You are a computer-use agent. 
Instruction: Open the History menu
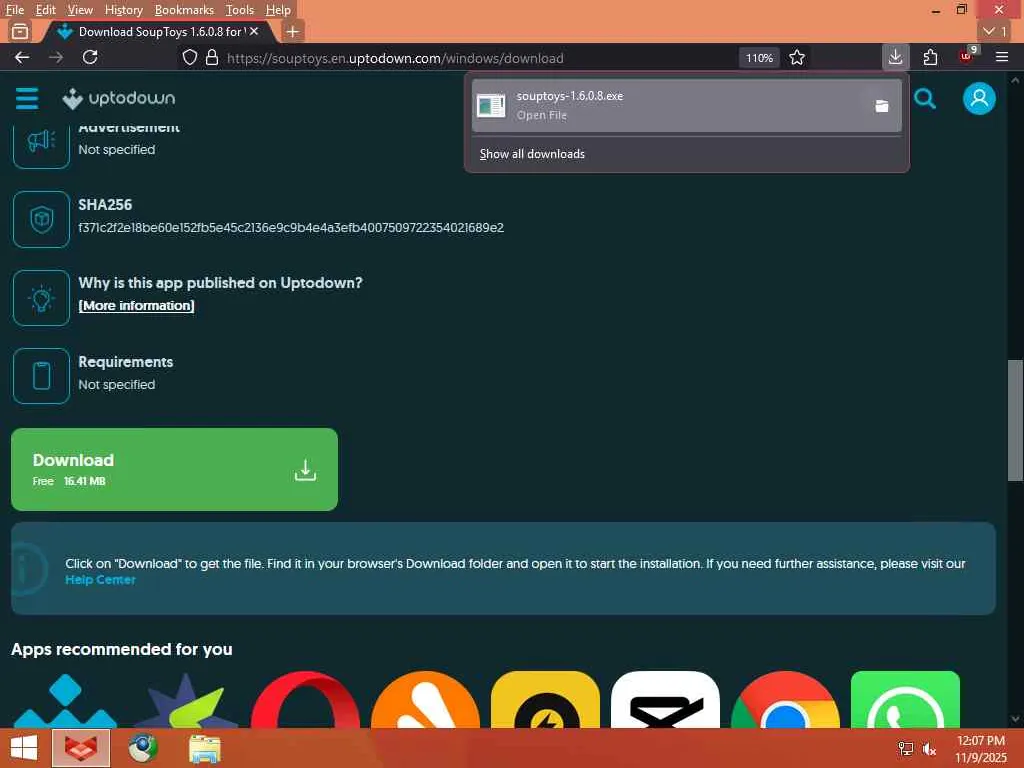coord(123,10)
